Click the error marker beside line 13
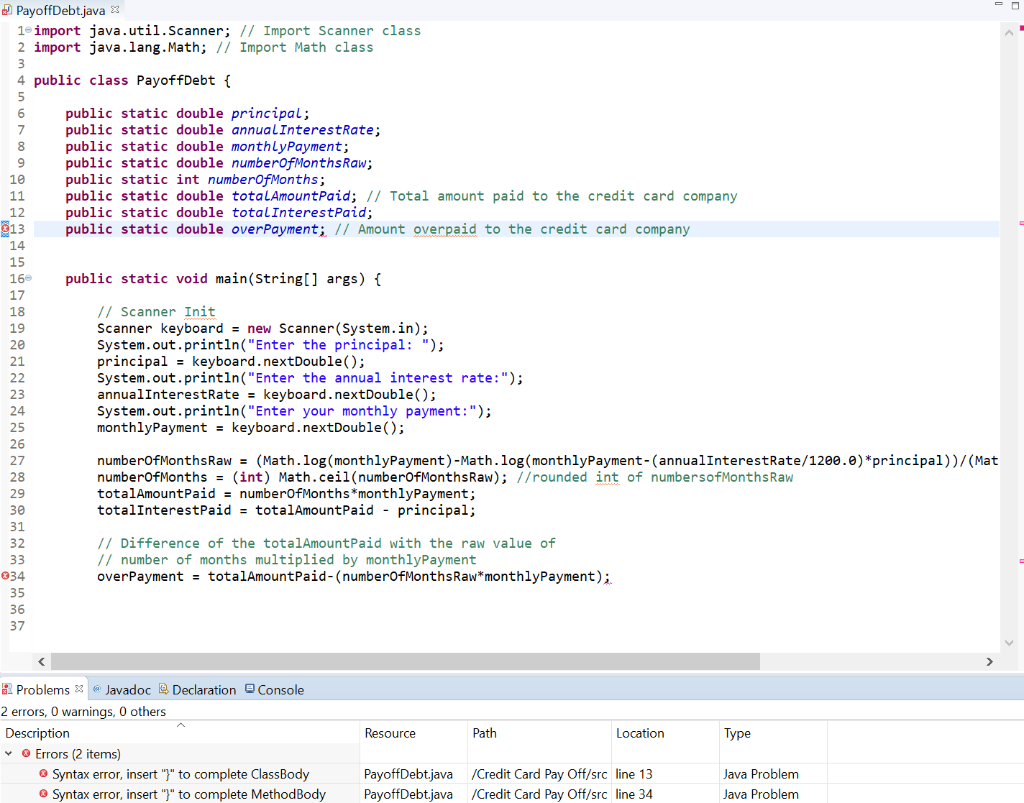The image size is (1024, 803). 7,229
